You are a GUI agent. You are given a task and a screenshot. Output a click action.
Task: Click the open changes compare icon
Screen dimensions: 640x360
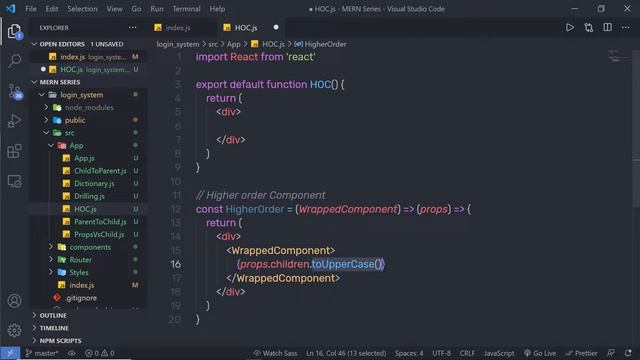588,27
